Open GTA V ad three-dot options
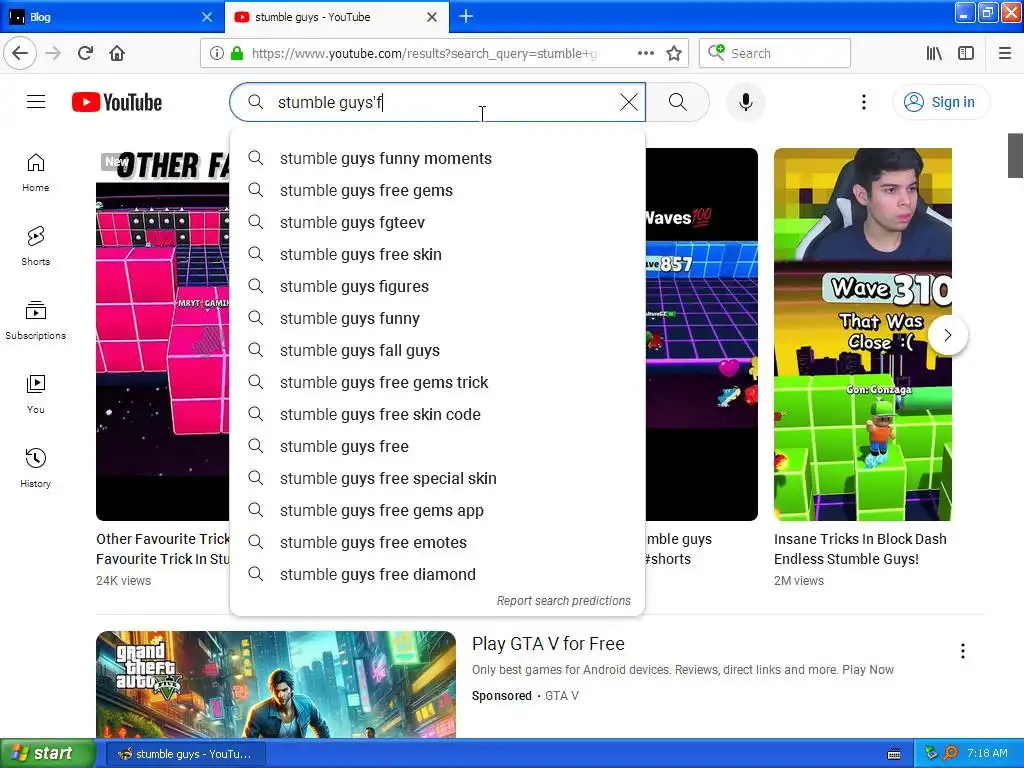 pyautogui.click(x=963, y=650)
